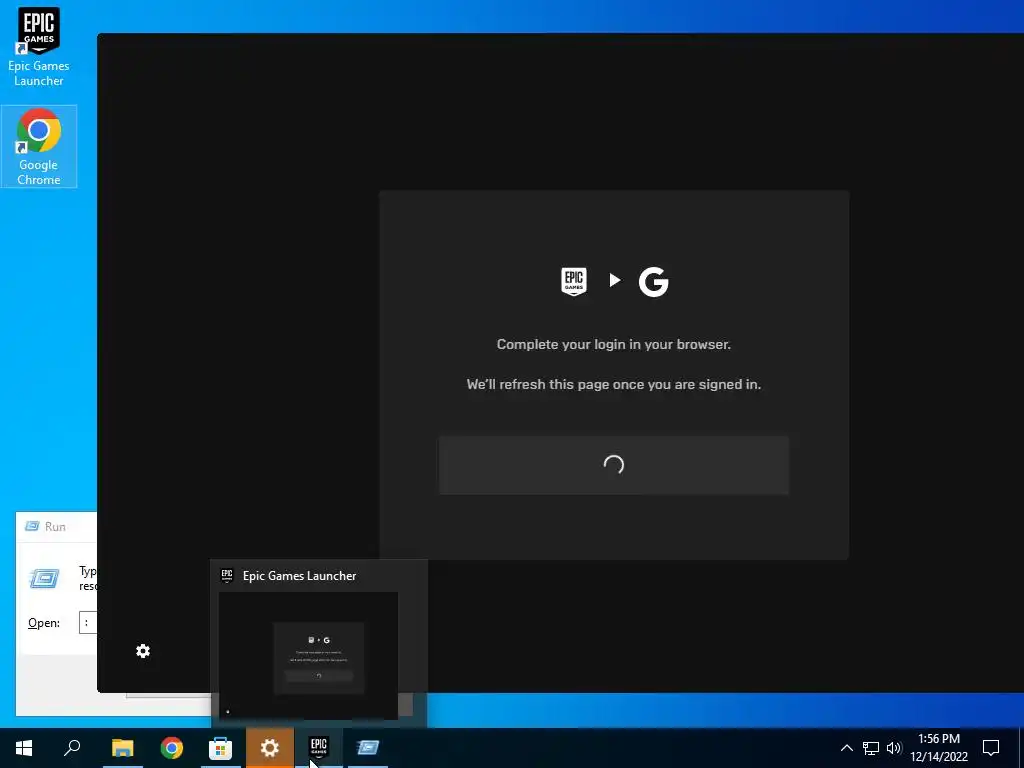
Task: Launch File Explorer from taskbar
Action: [x=122, y=748]
